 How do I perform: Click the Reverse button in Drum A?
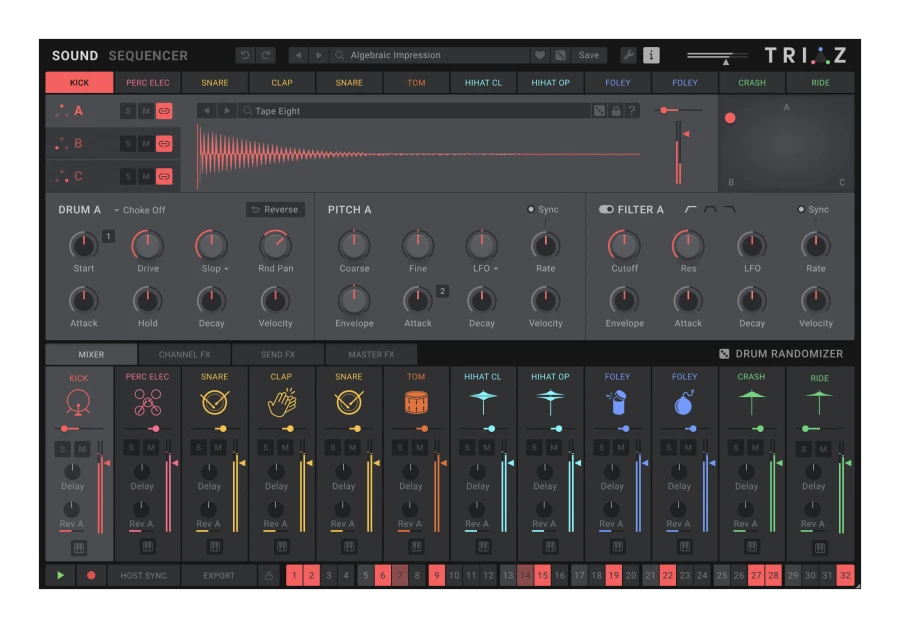(276, 210)
